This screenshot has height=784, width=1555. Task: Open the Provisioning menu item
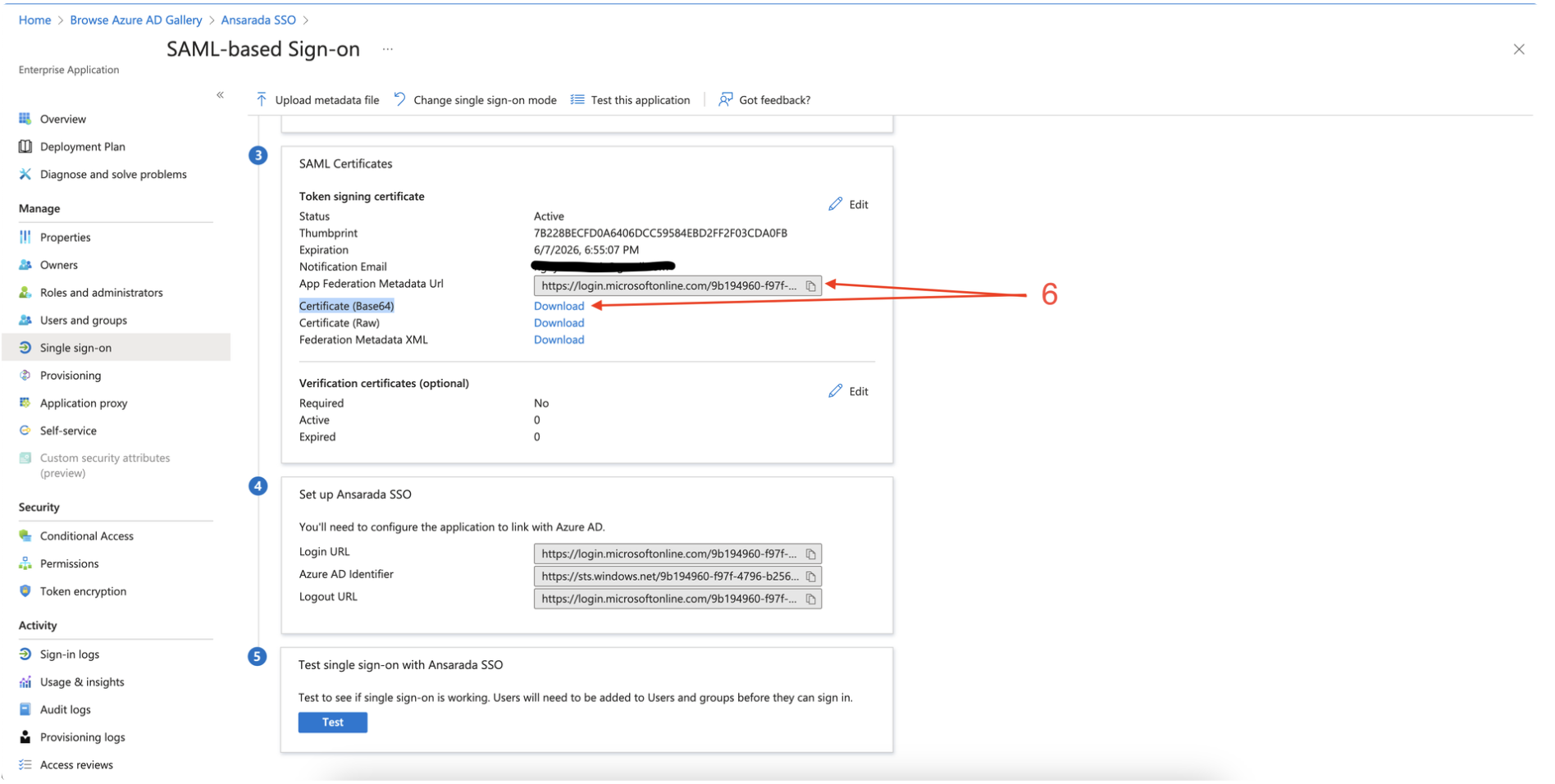click(71, 376)
